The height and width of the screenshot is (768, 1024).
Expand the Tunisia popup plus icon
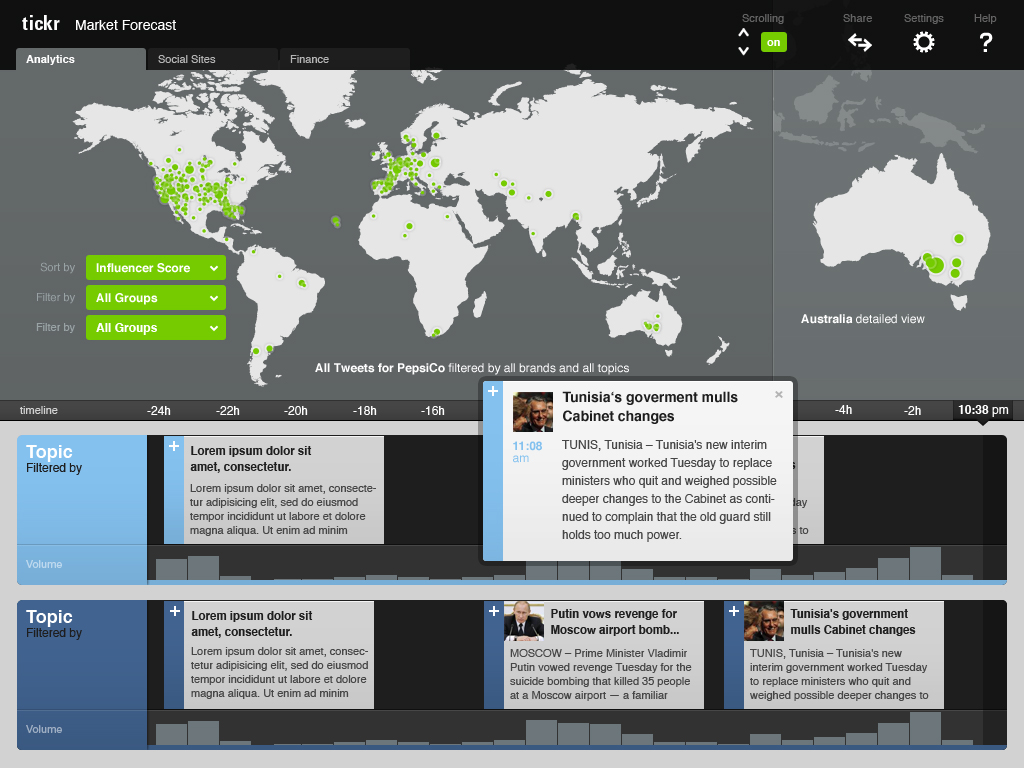click(493, 391)
